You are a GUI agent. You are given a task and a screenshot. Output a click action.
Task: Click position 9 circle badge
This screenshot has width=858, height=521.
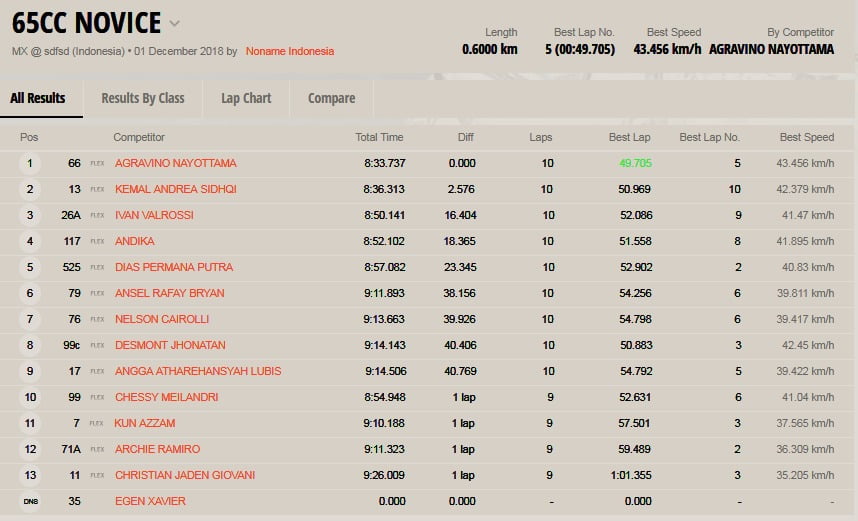pyautogui.click(x=30, y=371)
